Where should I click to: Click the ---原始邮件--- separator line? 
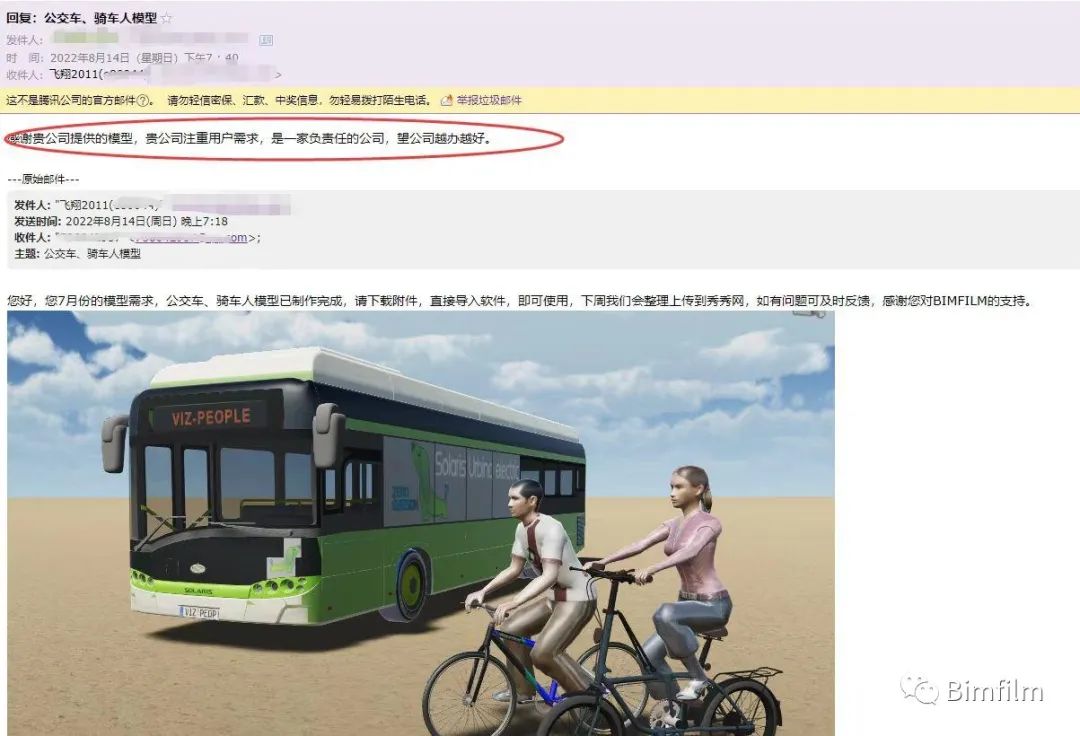point(43,180)
